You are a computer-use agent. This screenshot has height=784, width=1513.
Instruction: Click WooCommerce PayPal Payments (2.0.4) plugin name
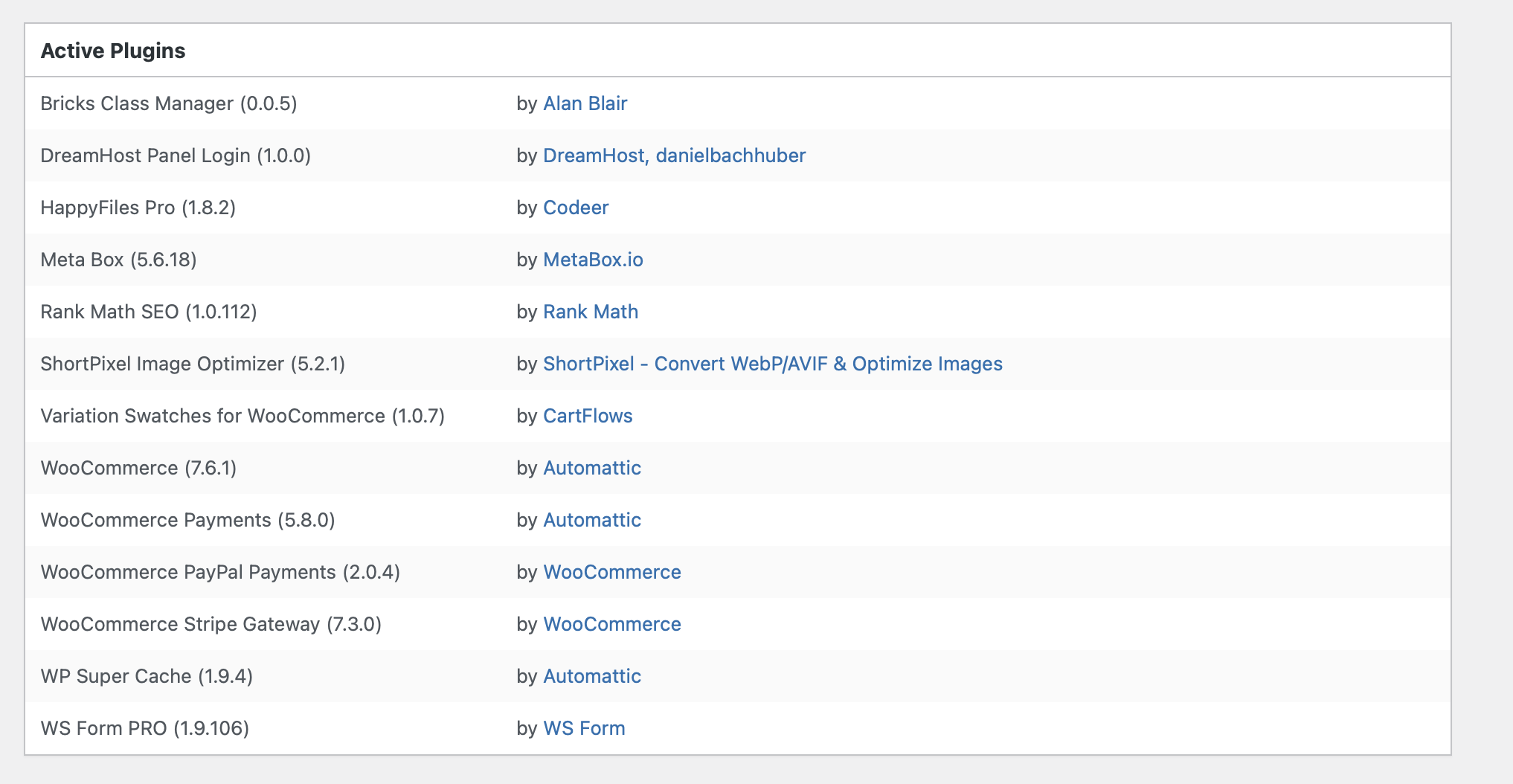click(220, 572)
